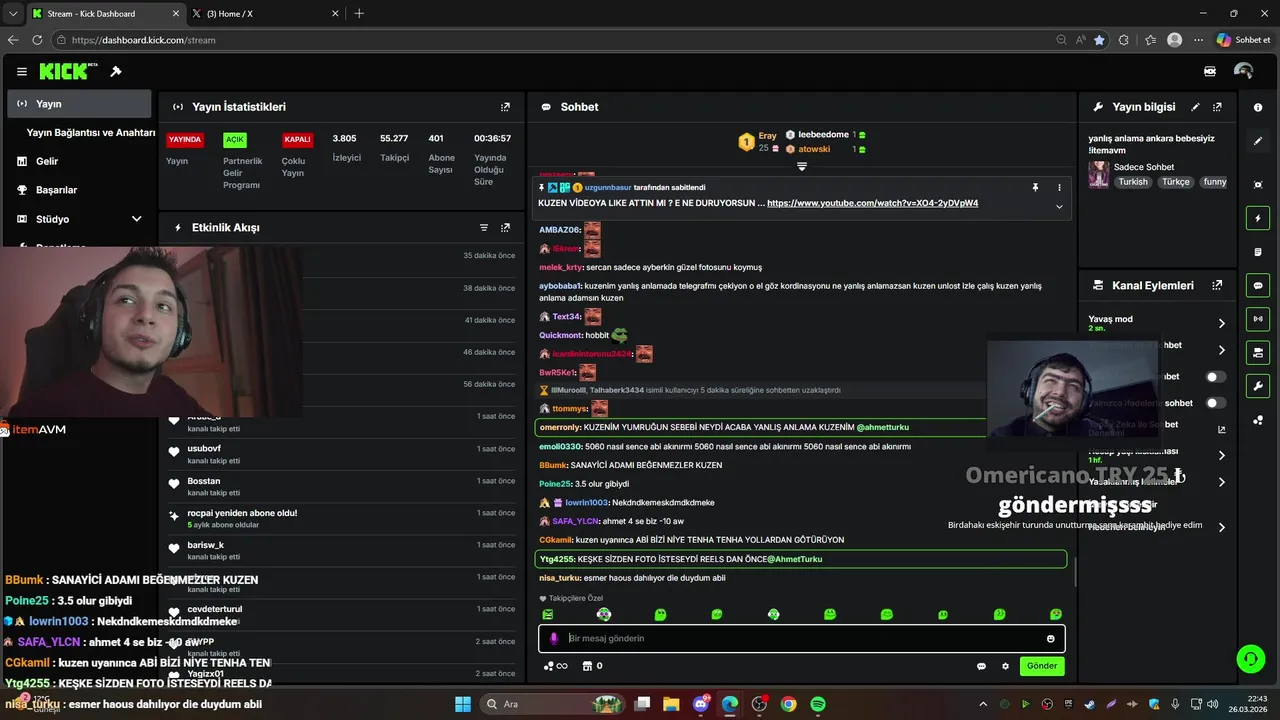Viewport: 1280px width, 720px height.
Task: Click the Türkçe tag in Yayın bilgisi
Action: tap(1176, 182)
